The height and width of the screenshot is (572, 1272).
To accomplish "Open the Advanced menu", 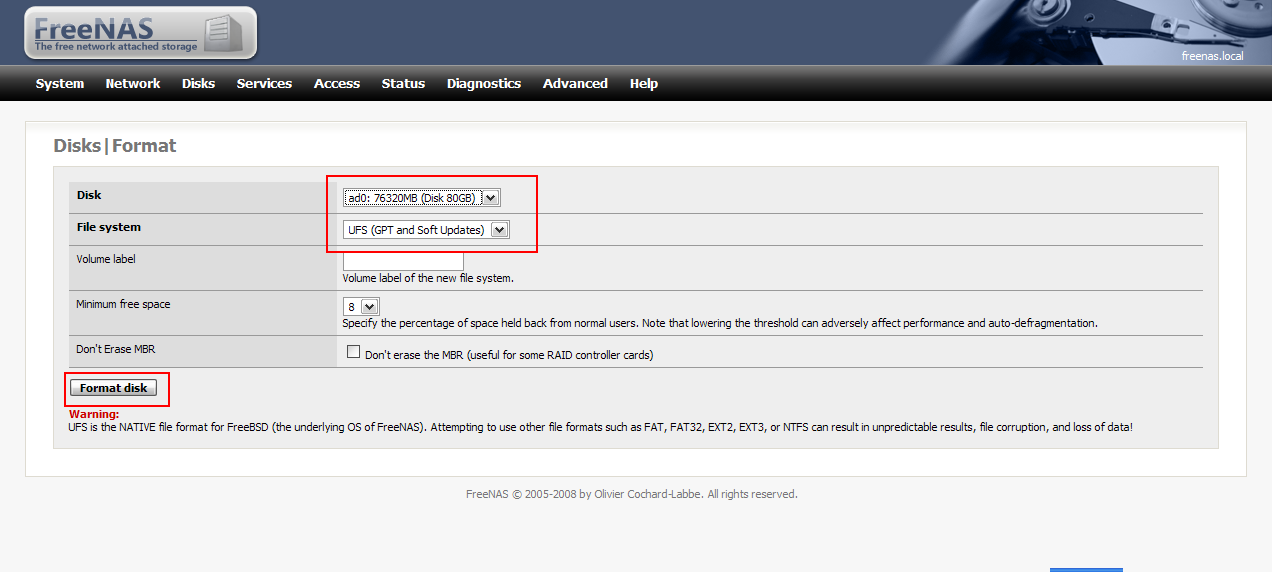I will point(575,84).
